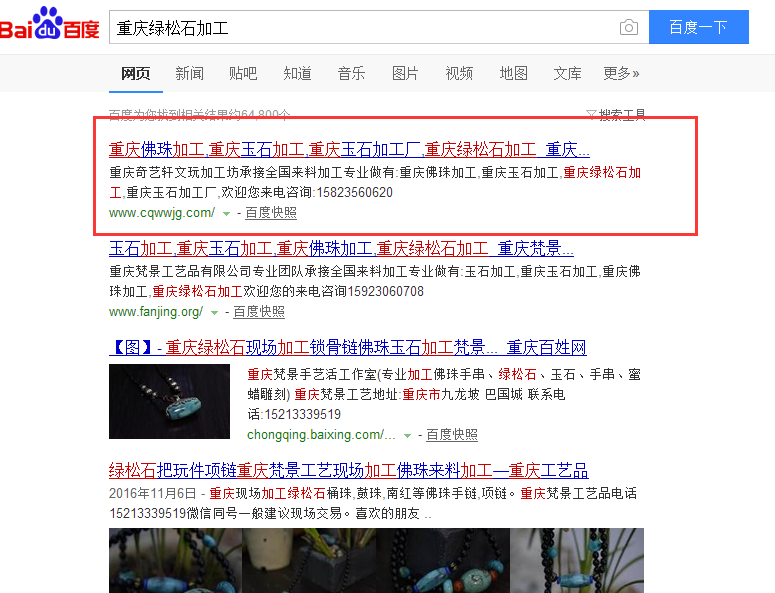The width and height of the screenshot is (775, 593).
Task: Open the 视频 tab
Action: (x=459, y=74)
